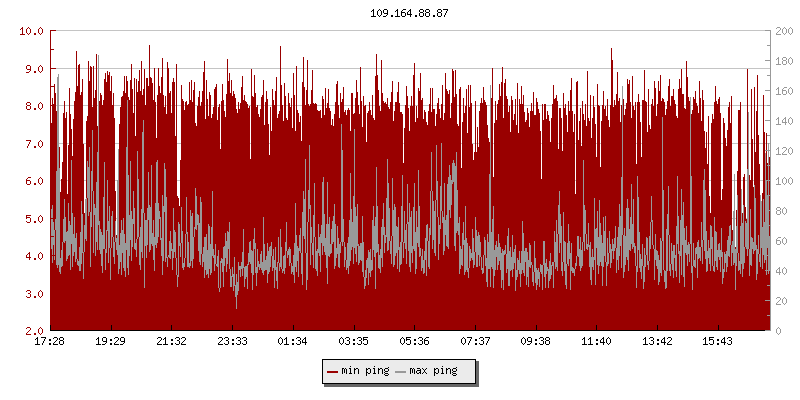
Task: Select the 09:38 time axis label
Action: coord(536,342)
